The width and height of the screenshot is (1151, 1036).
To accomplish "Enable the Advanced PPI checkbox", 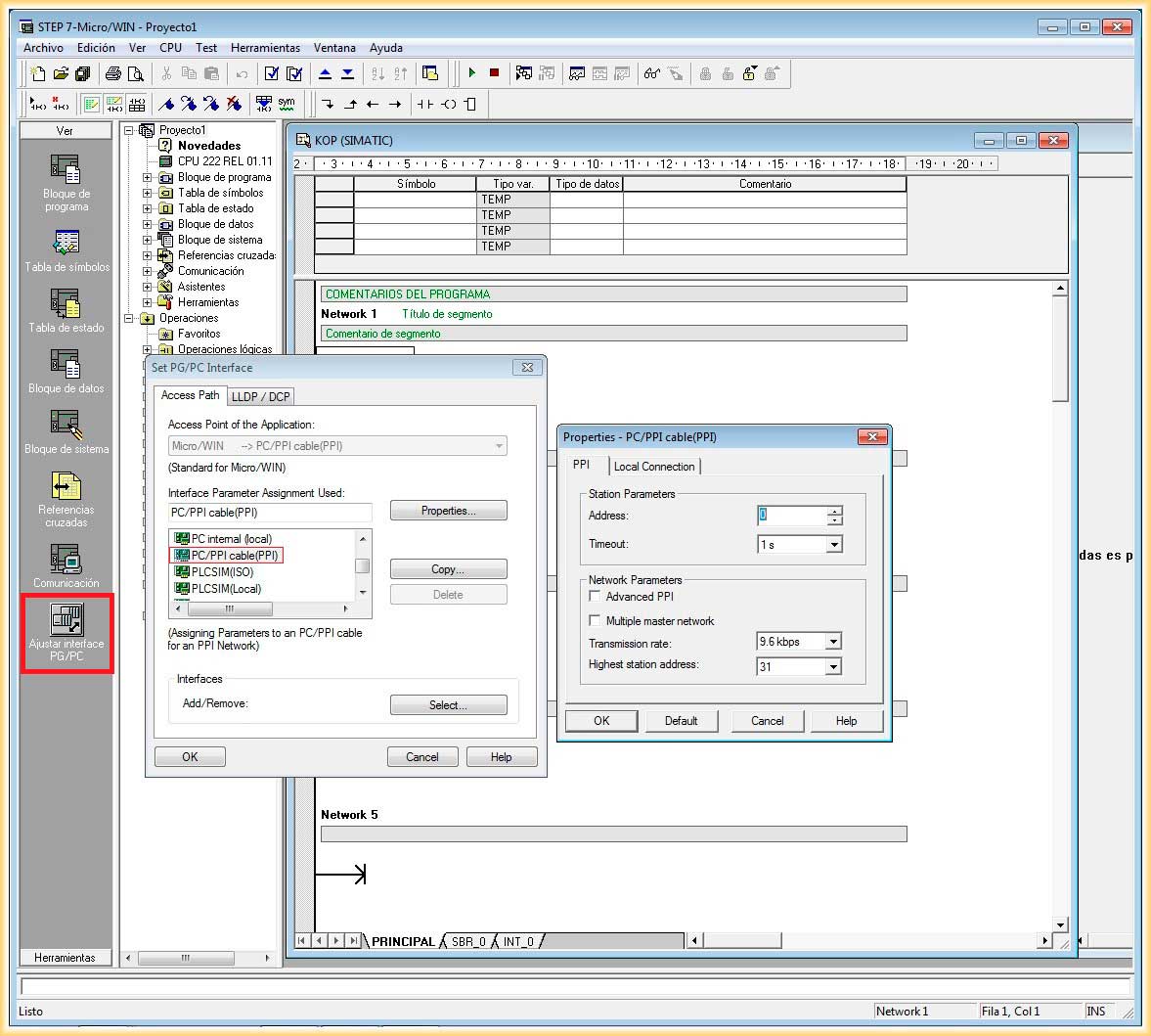I will pos(595,596).
